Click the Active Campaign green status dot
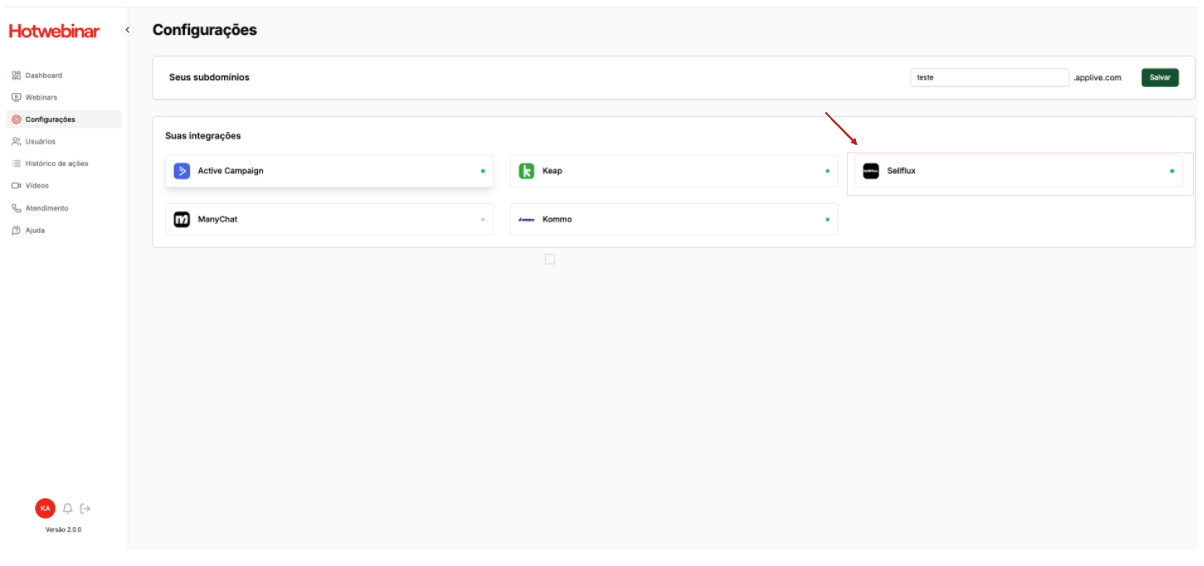This screenshot has height=566, width=1204. coord(483,171)
